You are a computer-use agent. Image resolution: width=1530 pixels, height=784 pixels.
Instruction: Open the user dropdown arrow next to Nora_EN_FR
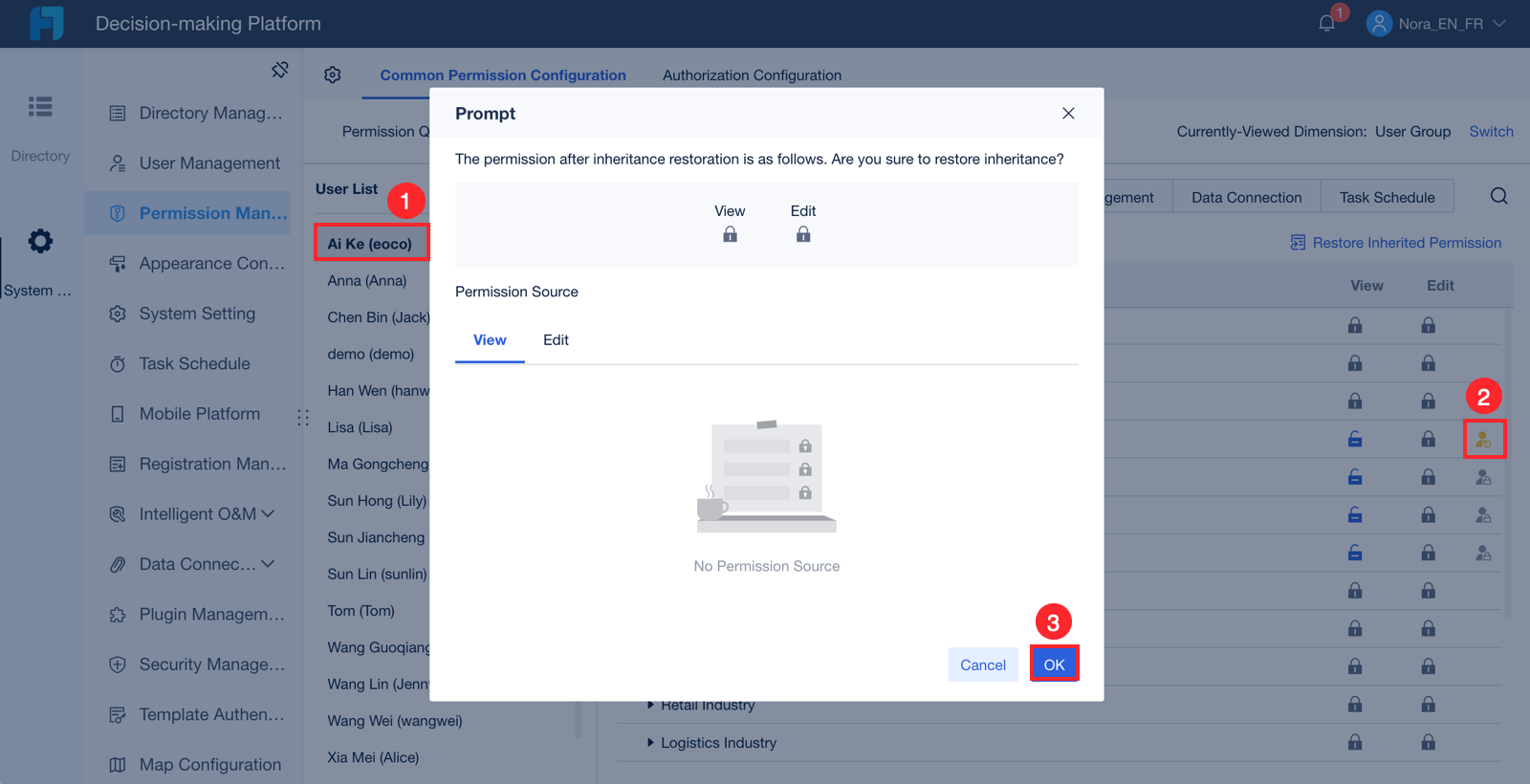[1498, 23]
